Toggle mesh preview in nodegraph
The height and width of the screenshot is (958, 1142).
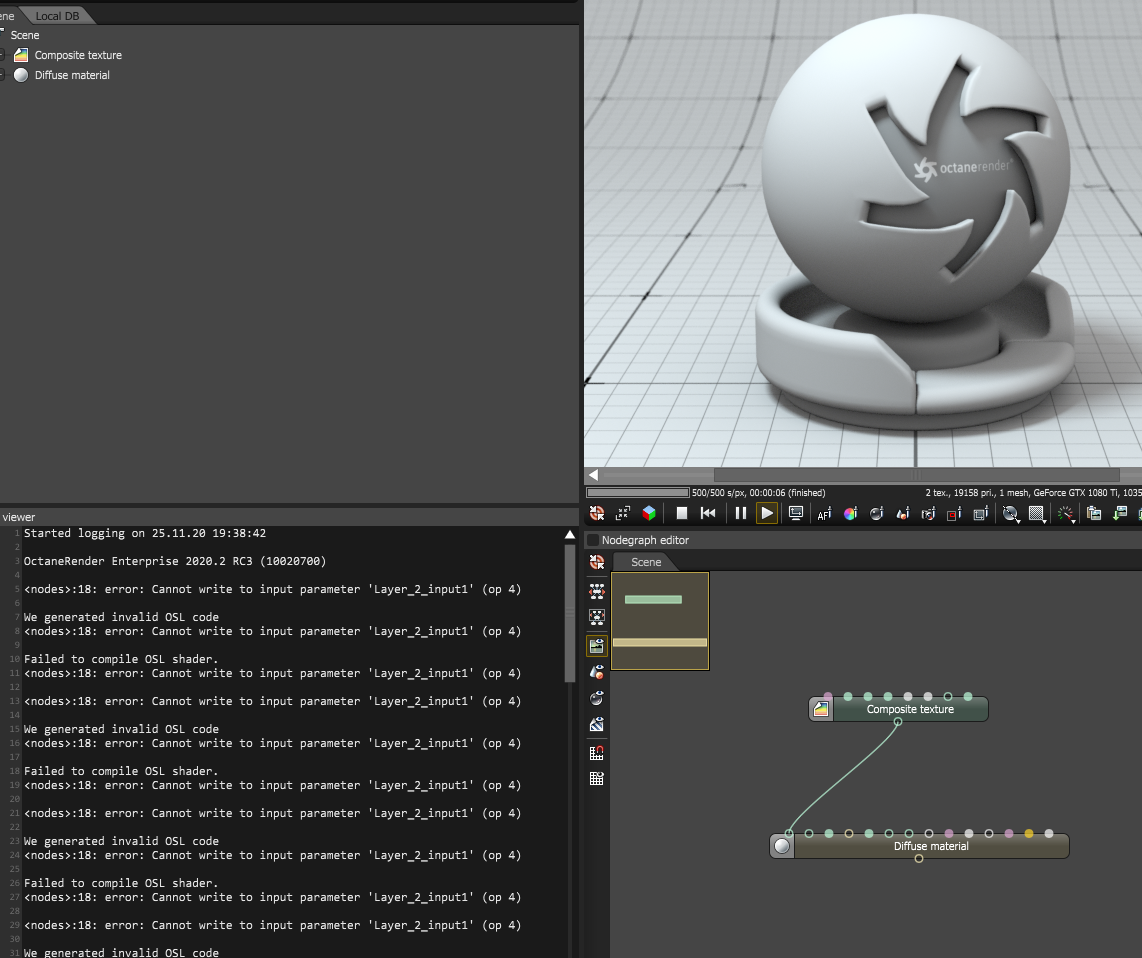[596, 672]
